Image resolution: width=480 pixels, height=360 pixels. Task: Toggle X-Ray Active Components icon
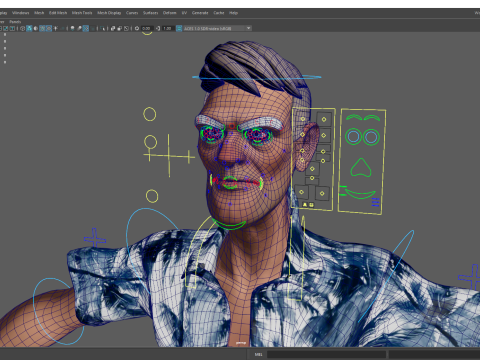click(x=120, y=28)
